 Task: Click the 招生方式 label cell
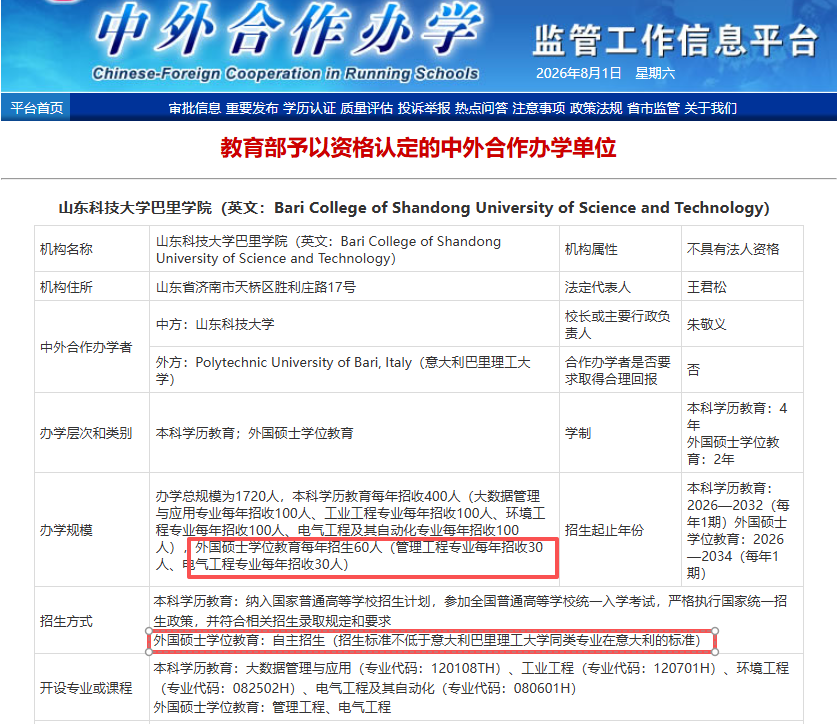(x=92, y=620)
